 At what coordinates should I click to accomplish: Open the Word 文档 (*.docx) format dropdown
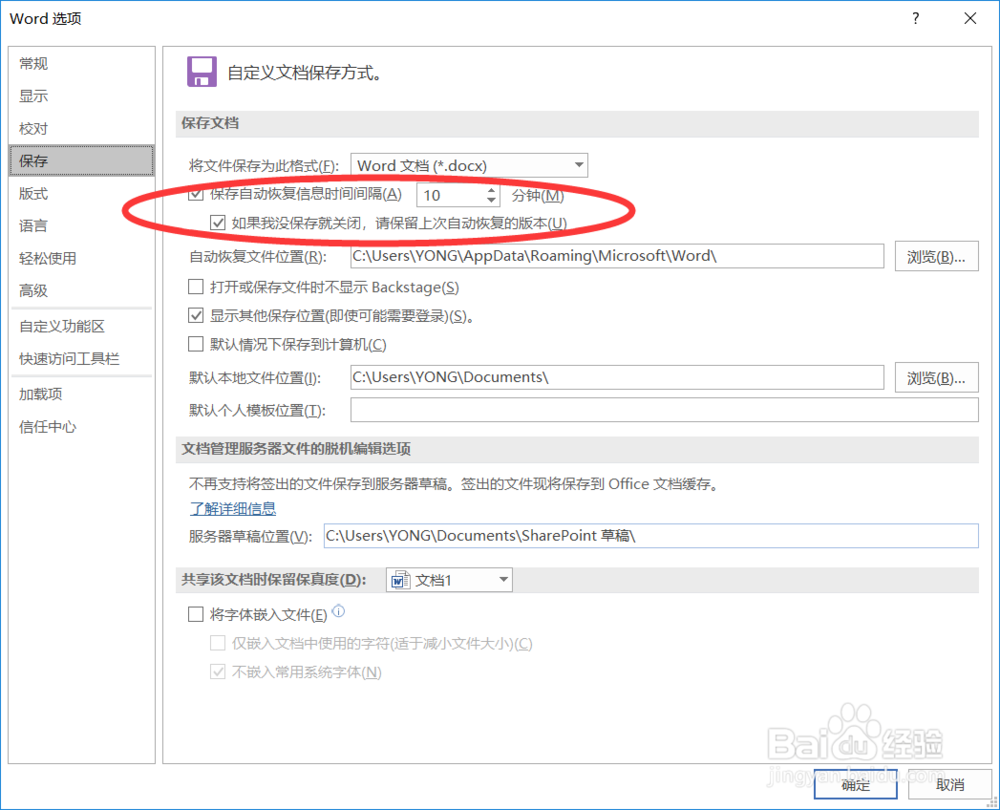(x=578, y=165)
